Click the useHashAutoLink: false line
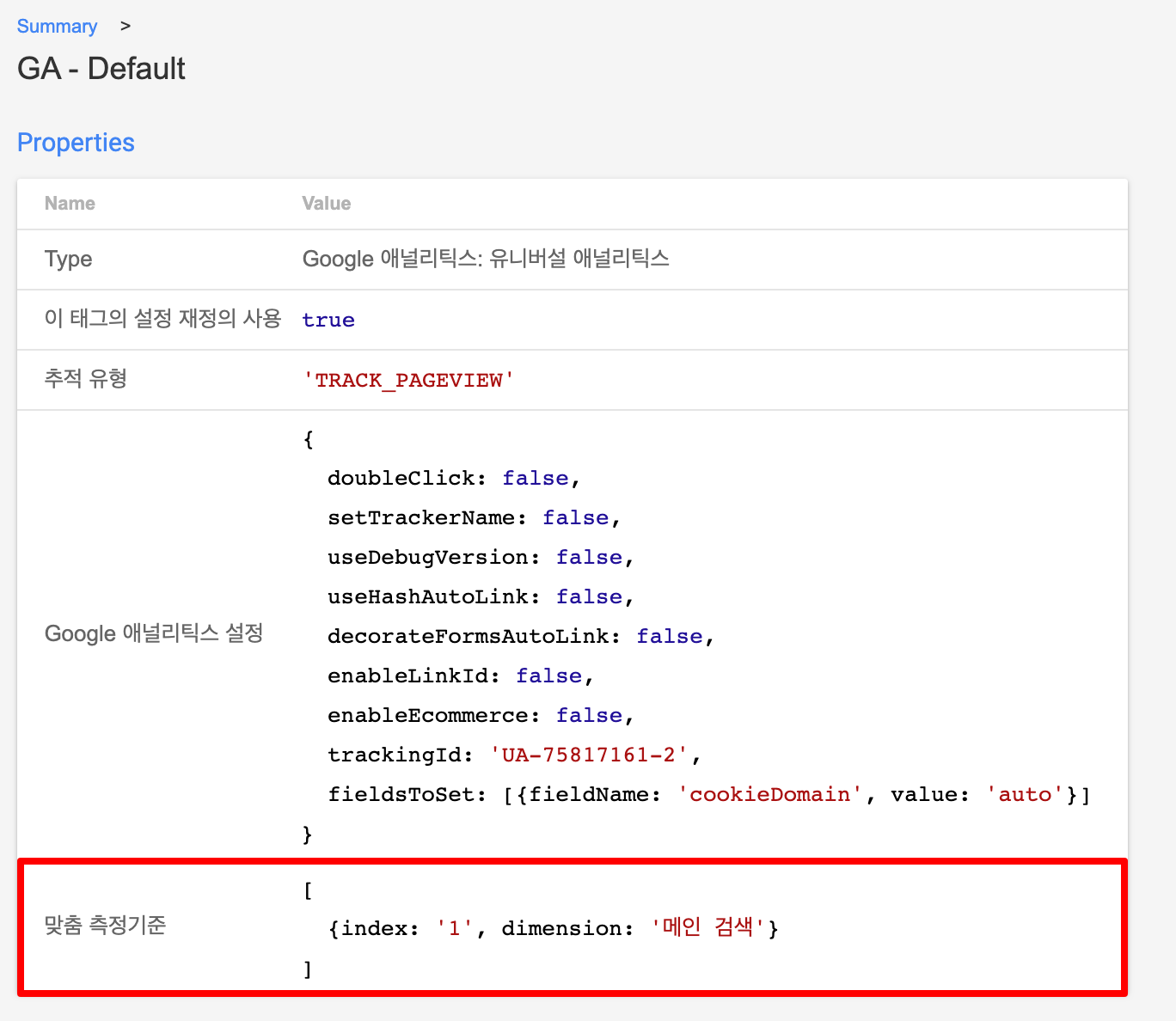1176x1021 pixels. [481, 596]
